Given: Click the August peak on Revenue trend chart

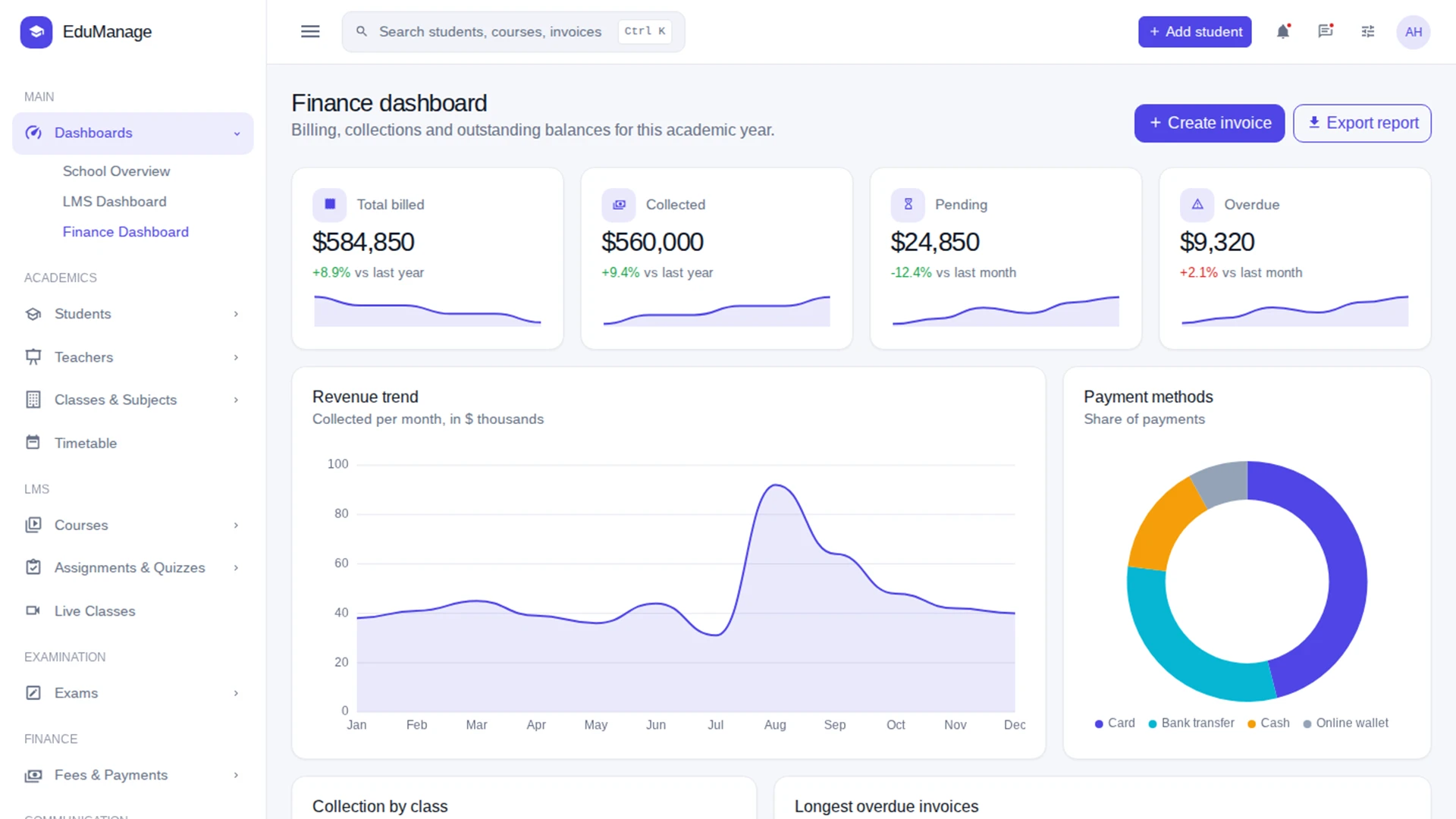Looking at the screenshot, I should pyautogui.click(x=775, y=485).
